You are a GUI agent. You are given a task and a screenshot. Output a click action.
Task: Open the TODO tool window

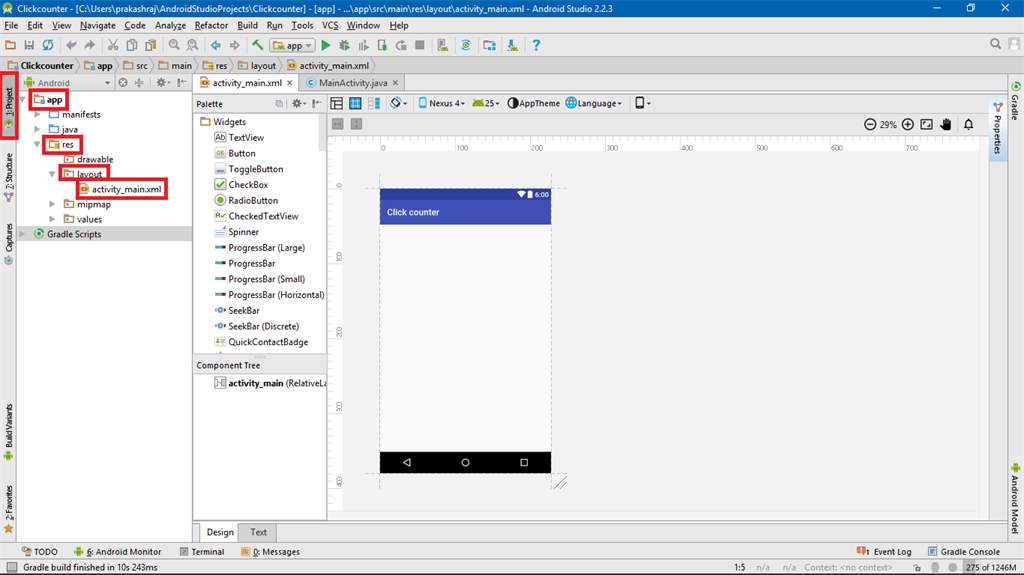pos(39,551)
